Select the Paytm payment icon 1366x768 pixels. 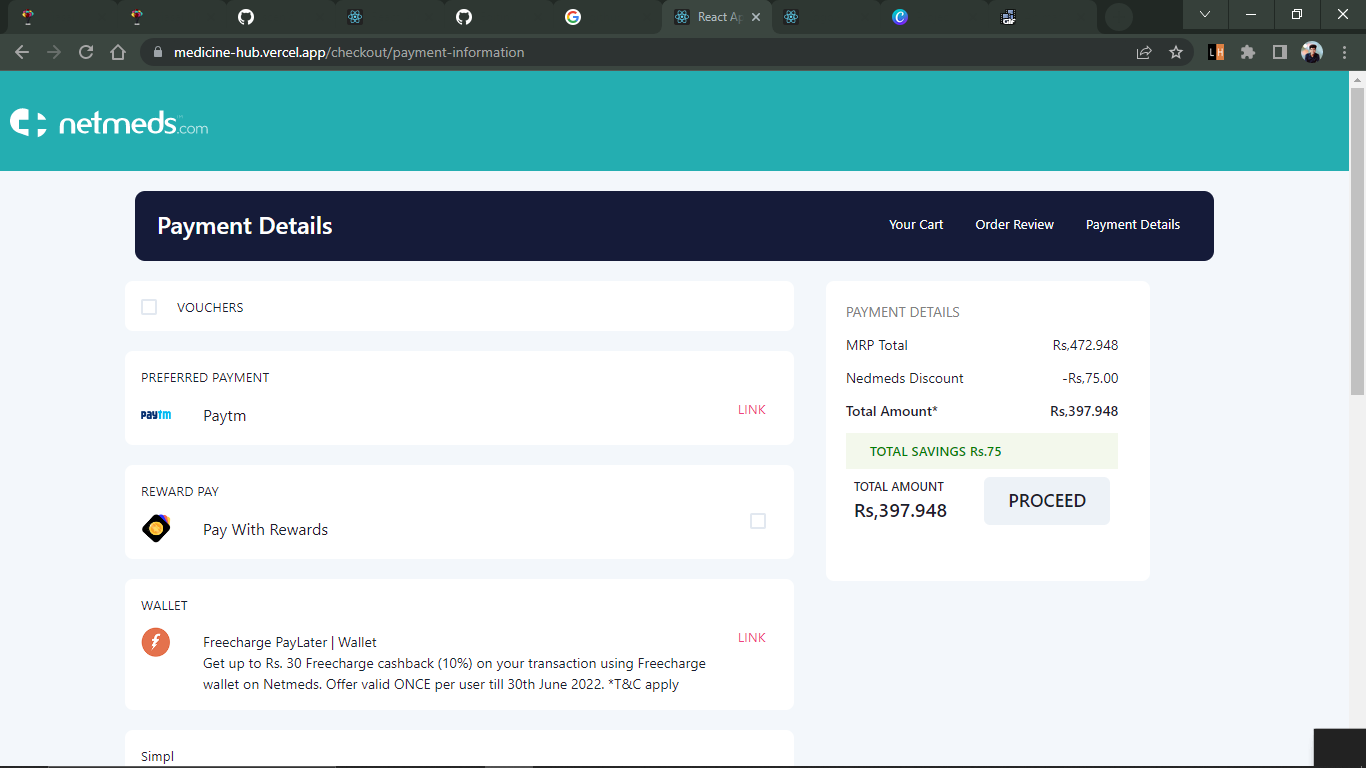[157, 415]
